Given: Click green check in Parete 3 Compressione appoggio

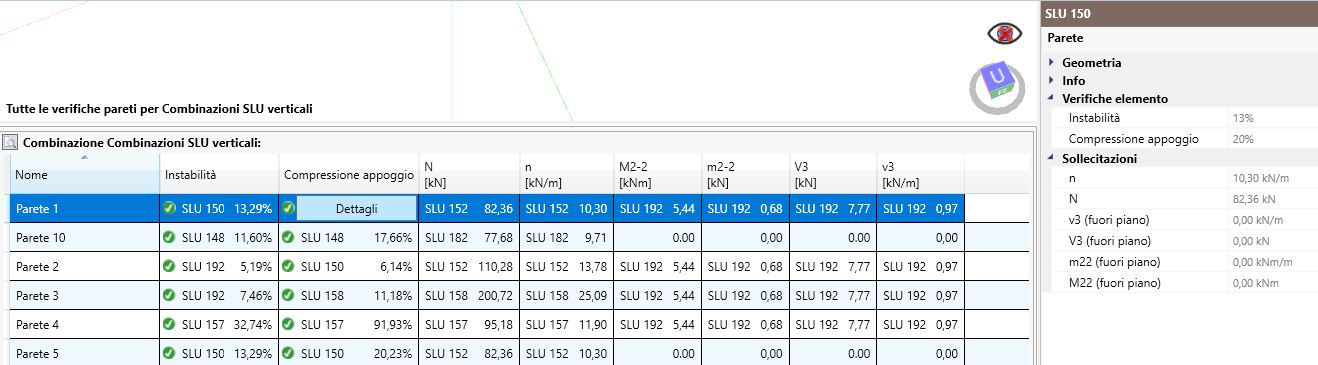Looking at the screenshot, I should (288, 295).
